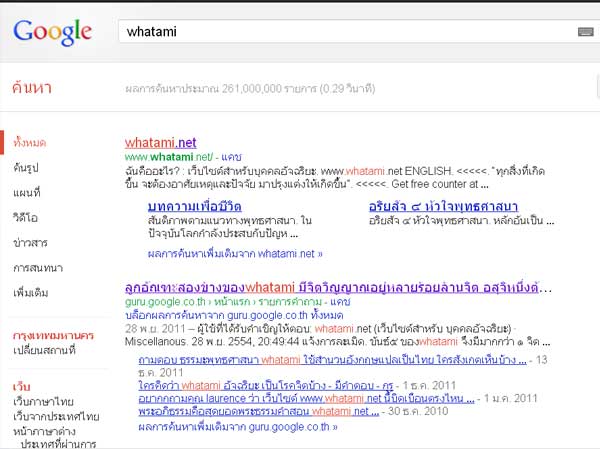Select เว็บภาษาไทย filter
Screen dimensions: 600x449
(43, 402)
